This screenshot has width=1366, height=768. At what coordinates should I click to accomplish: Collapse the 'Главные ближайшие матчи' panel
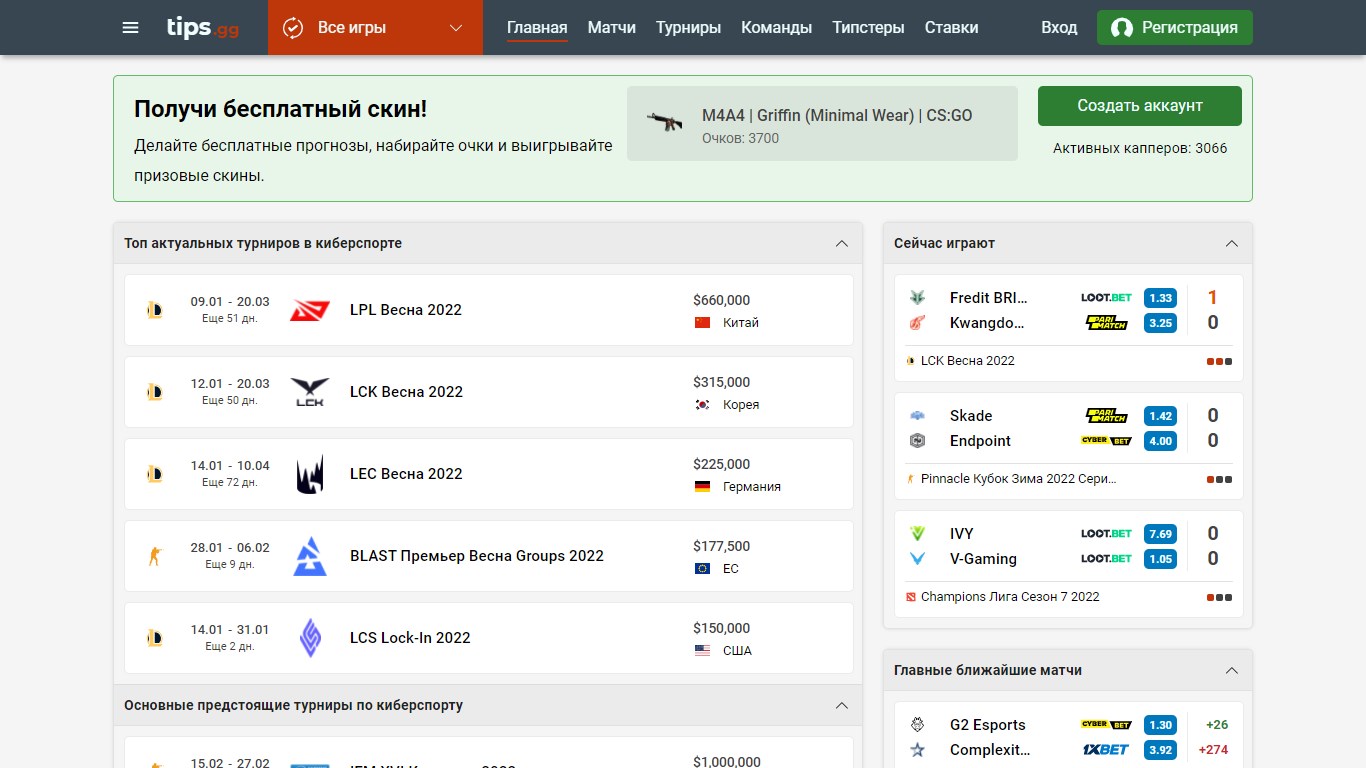click(1232, 671)
